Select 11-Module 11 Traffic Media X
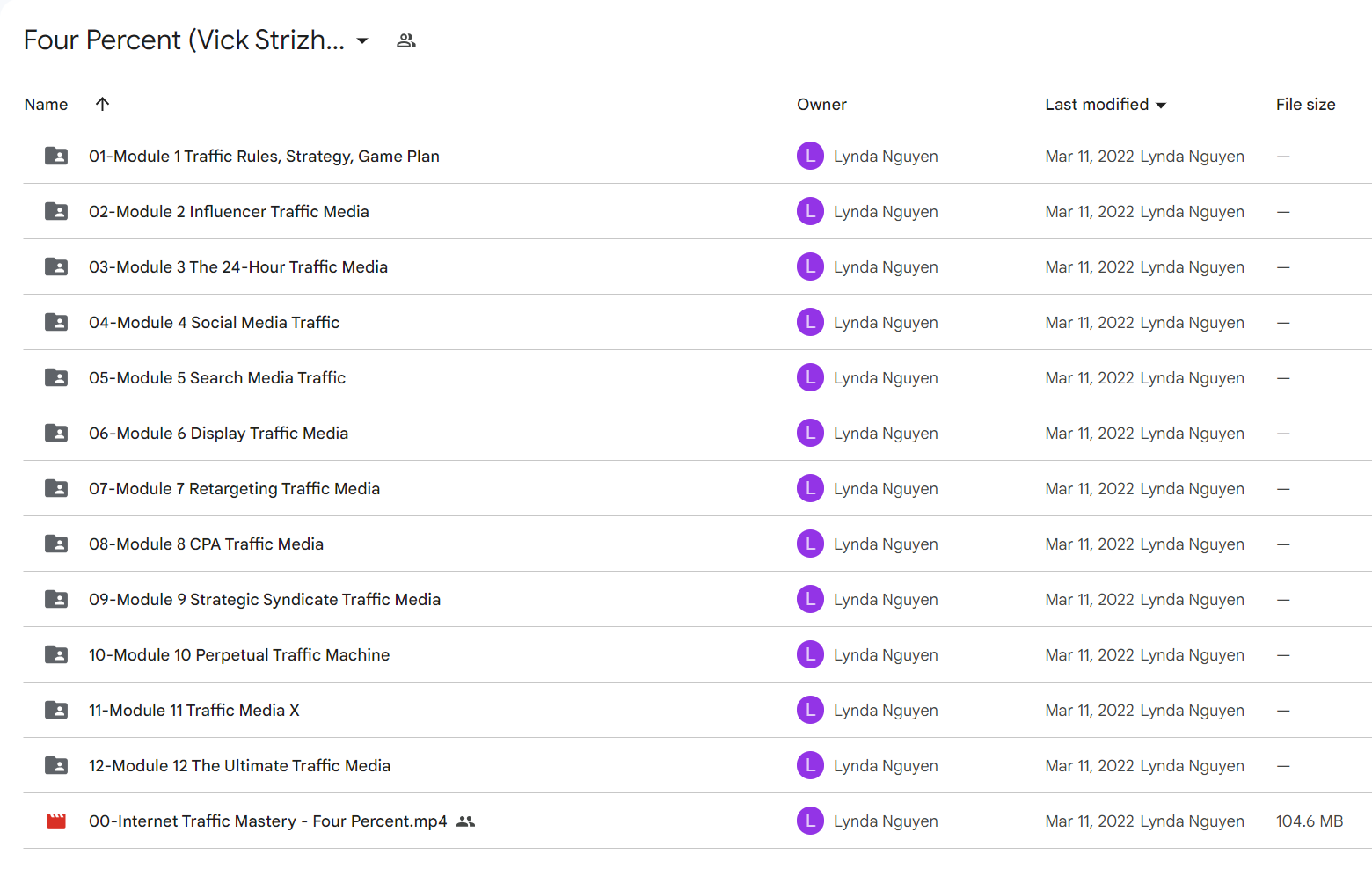The image size is (1372, 876). (x=194, y=711)
